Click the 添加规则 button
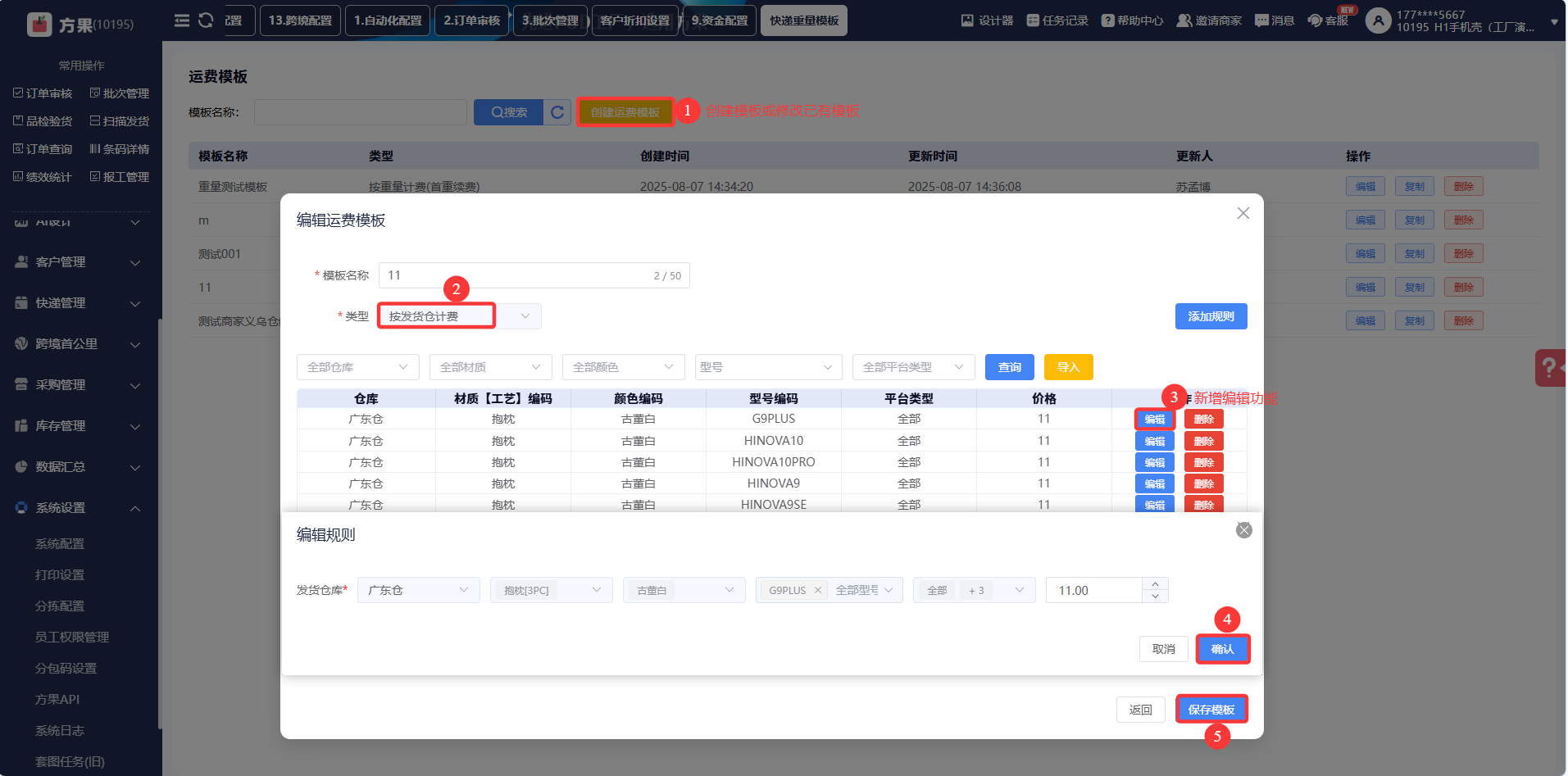This screenshot has height=776, width=1568. 1211,316
